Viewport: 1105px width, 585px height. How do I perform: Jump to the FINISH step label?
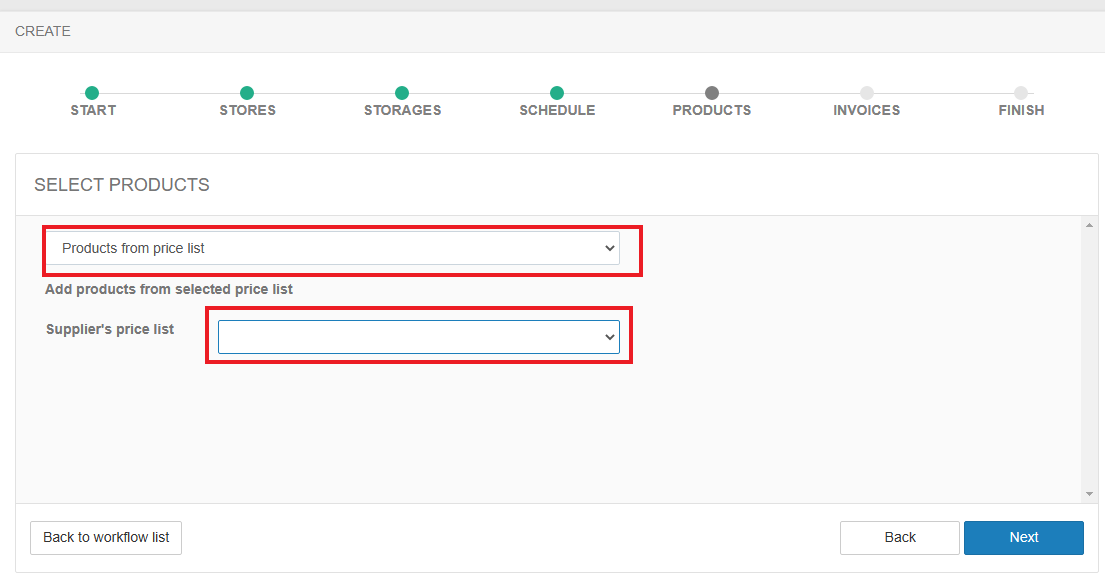point(1021,111)
